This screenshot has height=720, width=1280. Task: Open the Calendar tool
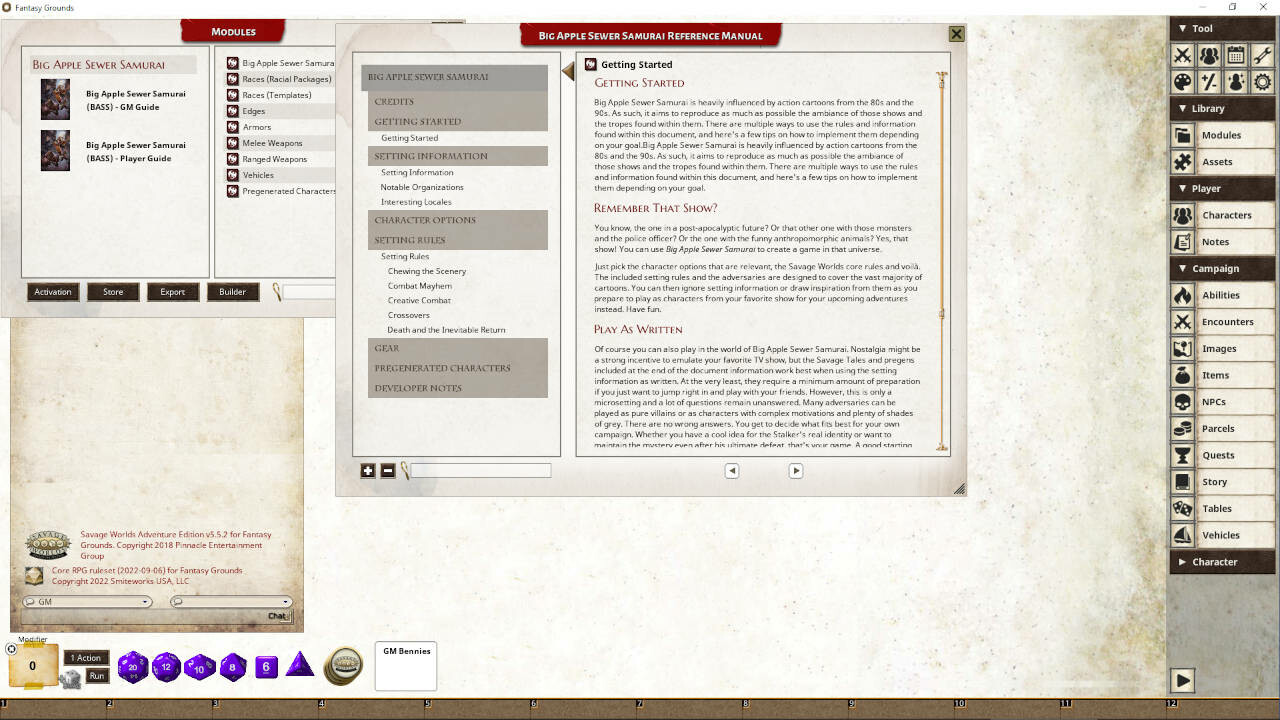(1236, 55)
